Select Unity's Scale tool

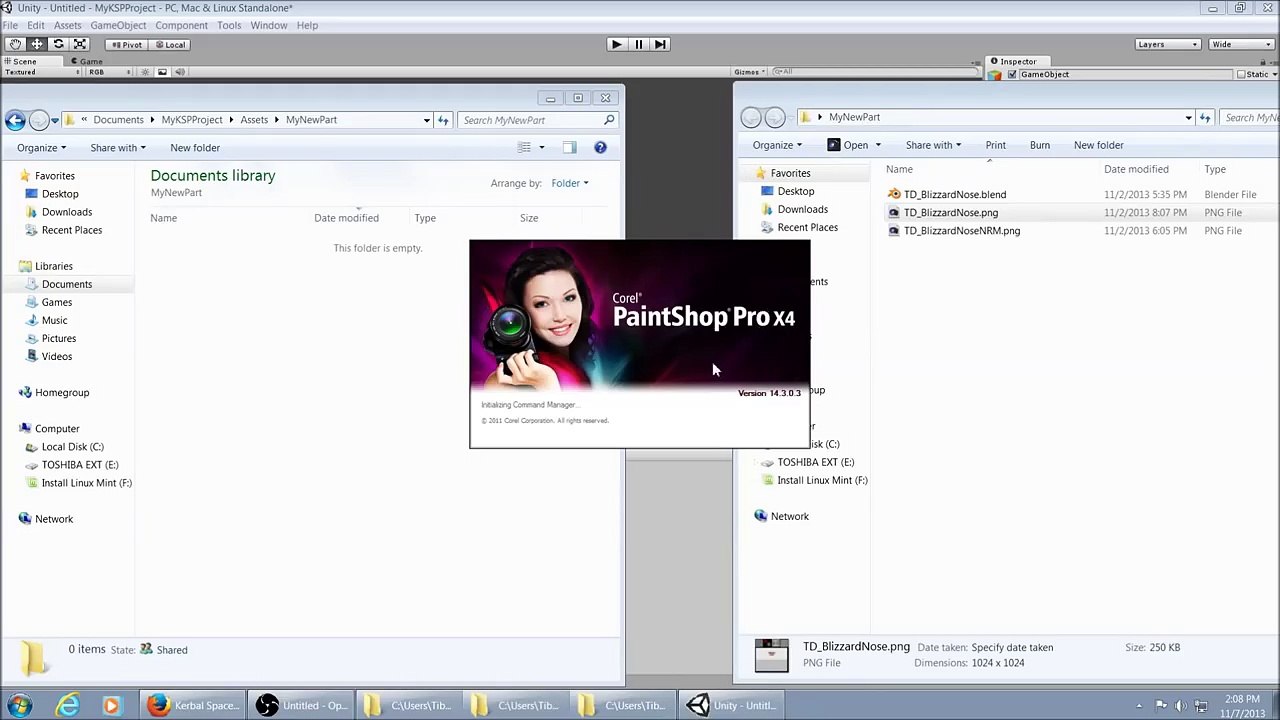(80, 44)
